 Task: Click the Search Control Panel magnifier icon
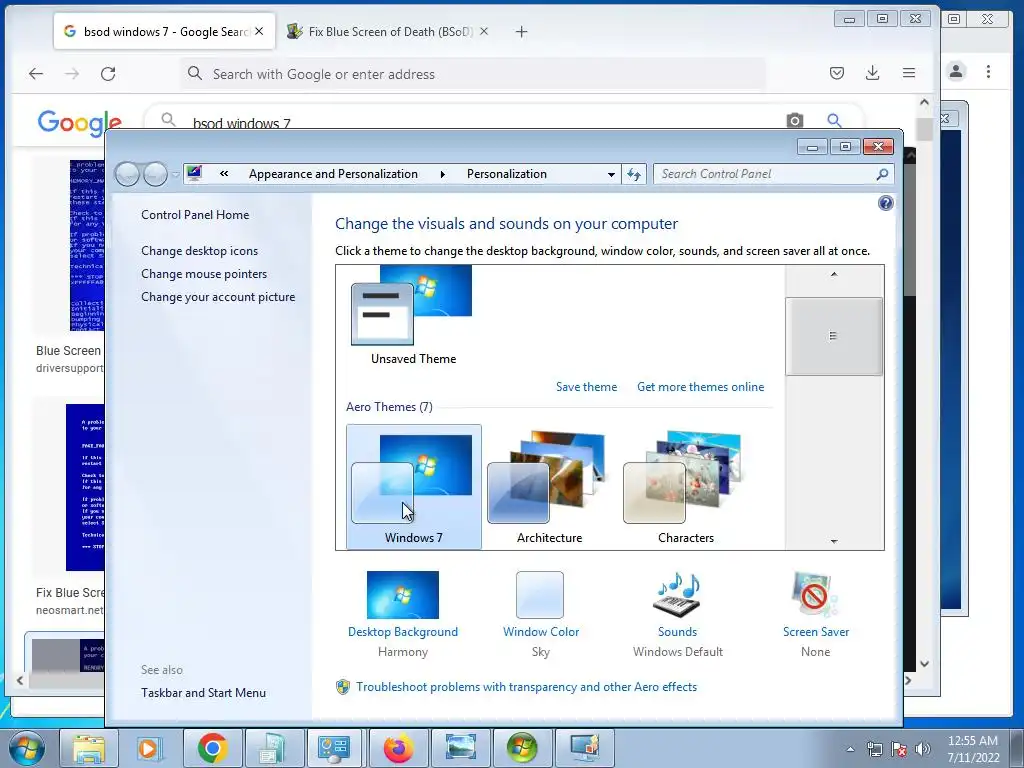pos(882,174)
